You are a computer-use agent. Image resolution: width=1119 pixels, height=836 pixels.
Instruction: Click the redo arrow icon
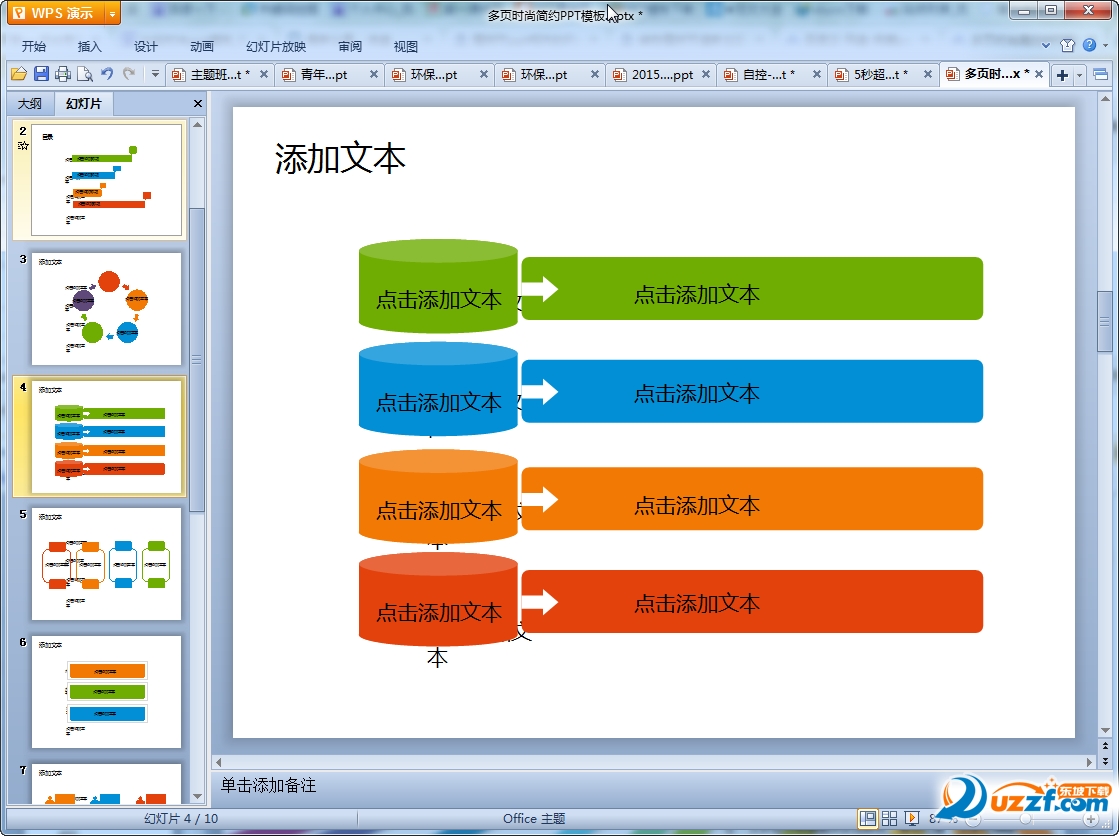click(129, 74)
